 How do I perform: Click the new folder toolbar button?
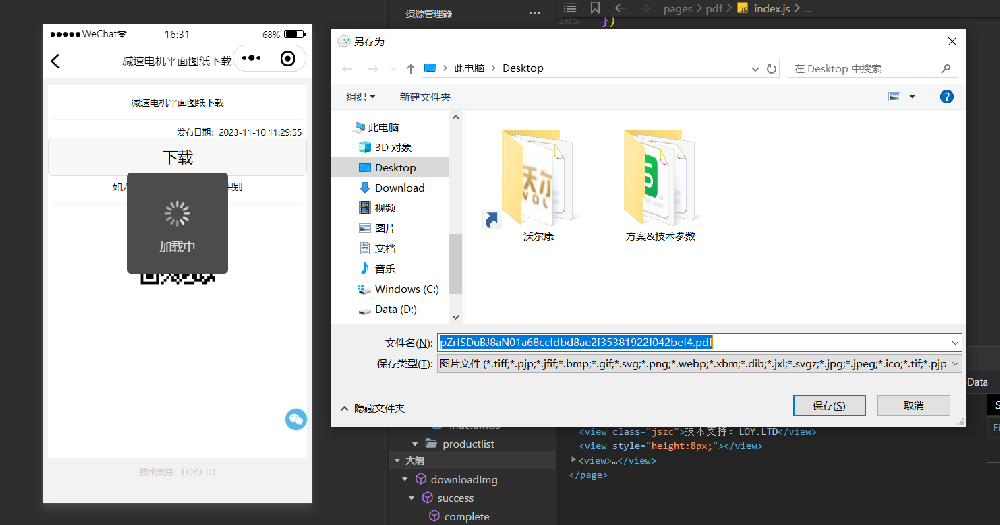coord(425,97)
